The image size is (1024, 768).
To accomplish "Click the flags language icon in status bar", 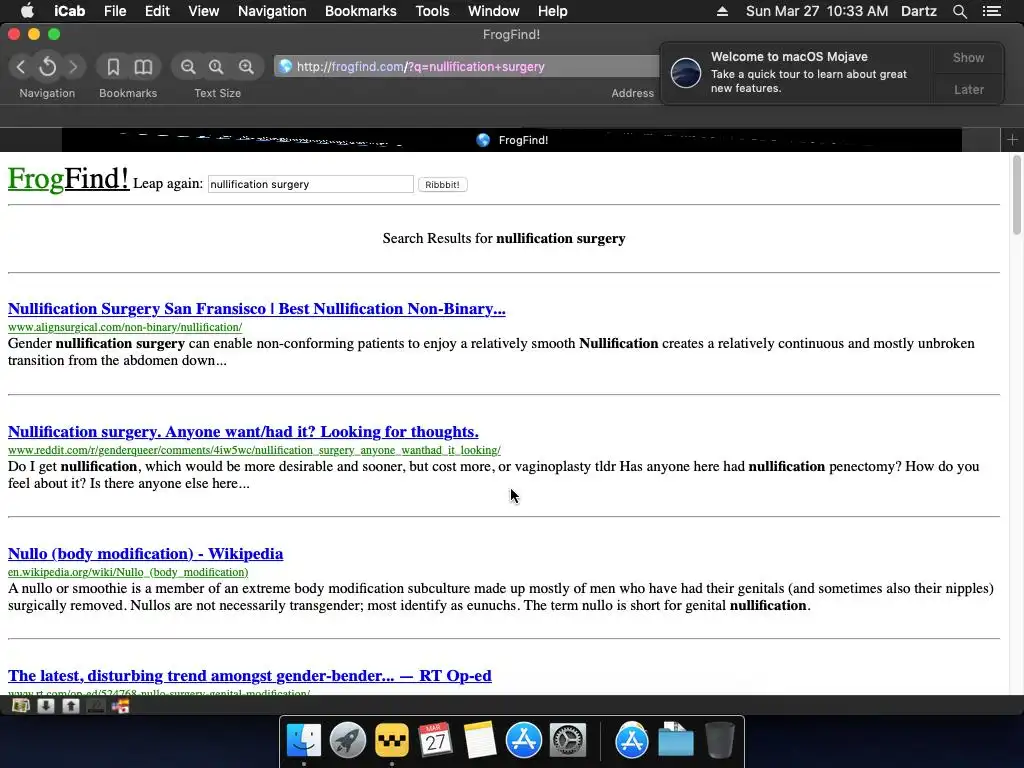I will coord(121,706).
